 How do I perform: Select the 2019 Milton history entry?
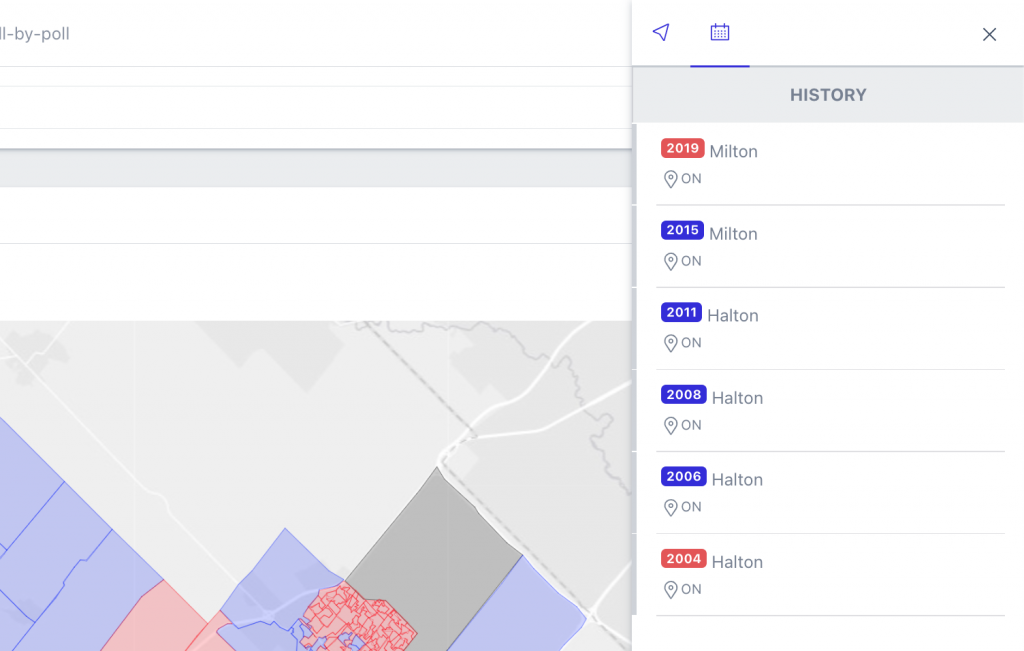click(x=733, y=152)
